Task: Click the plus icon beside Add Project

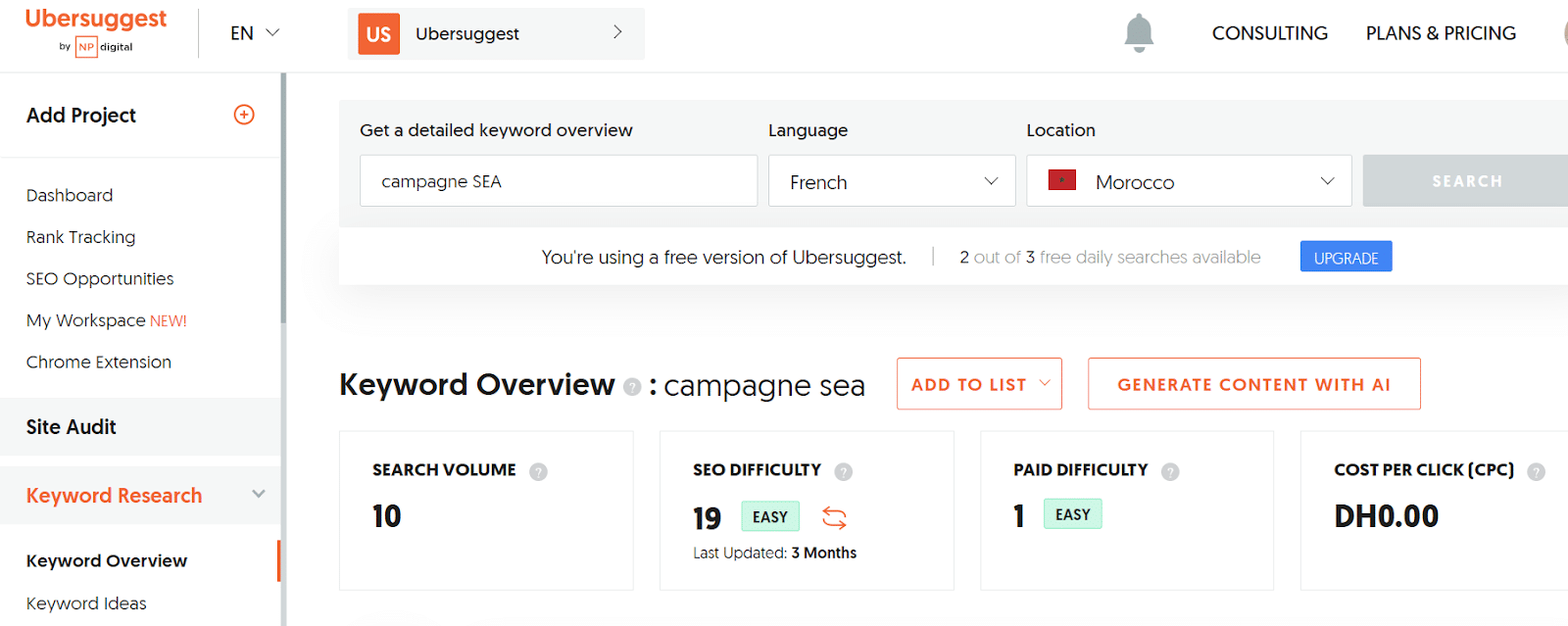Action: point(244,115)
